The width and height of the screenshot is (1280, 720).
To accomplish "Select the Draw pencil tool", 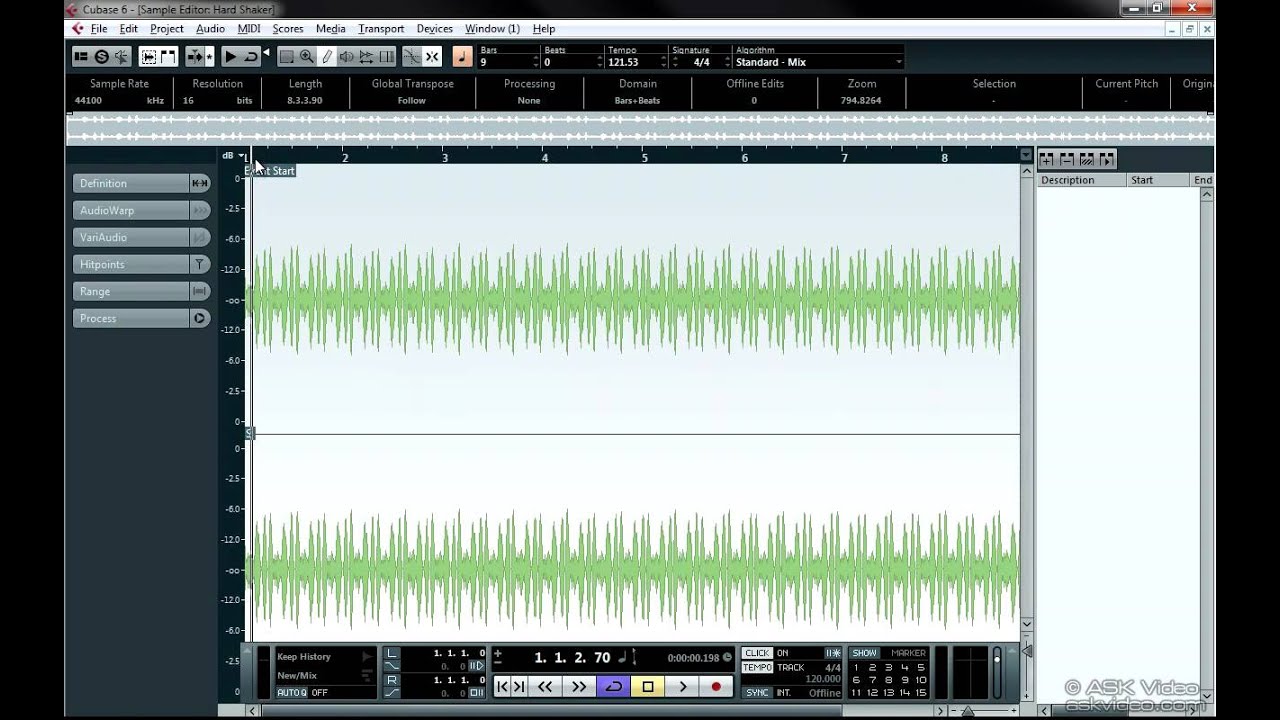I will click(326, 57).
